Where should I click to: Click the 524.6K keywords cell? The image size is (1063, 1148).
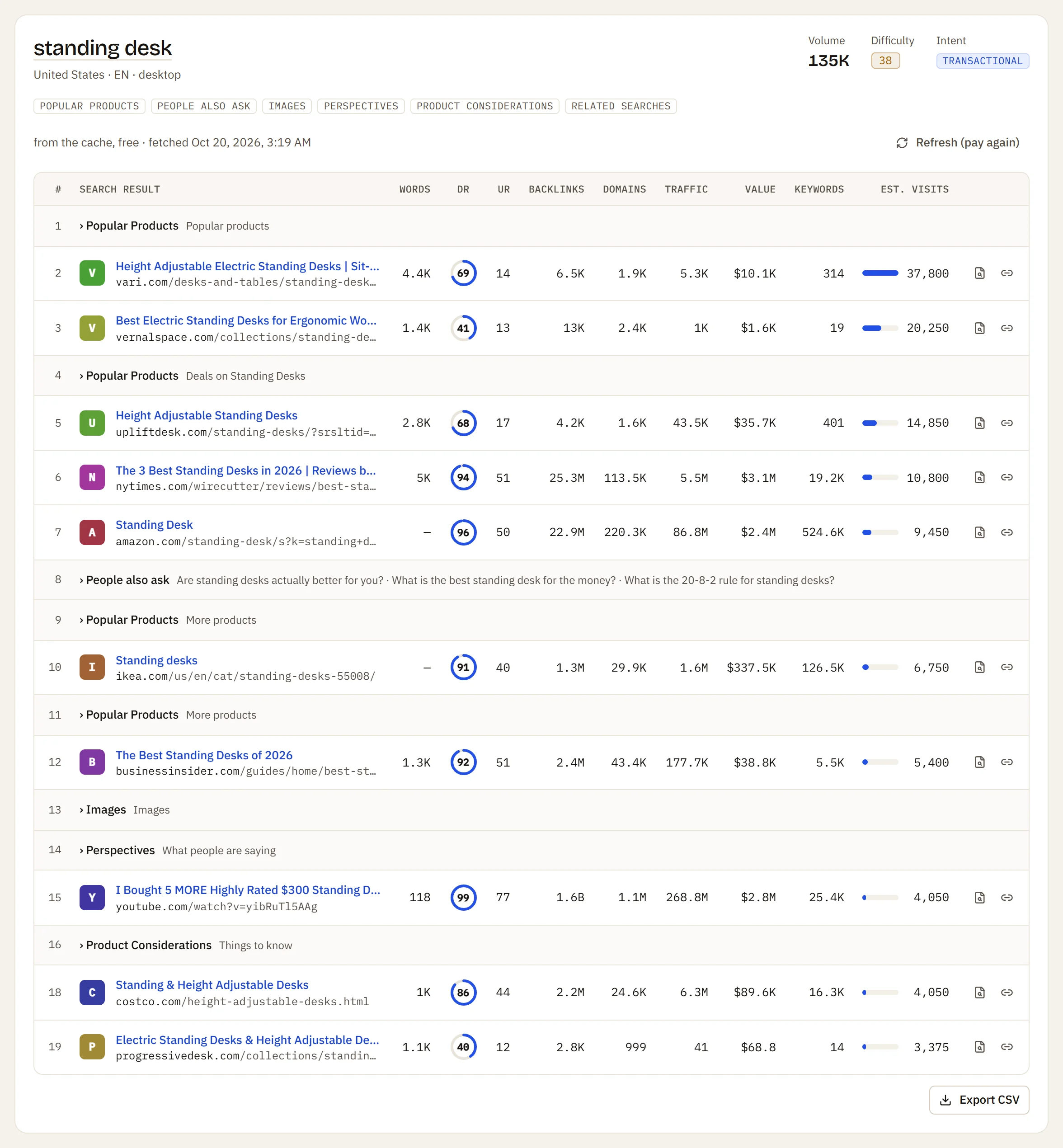point(823,532)
